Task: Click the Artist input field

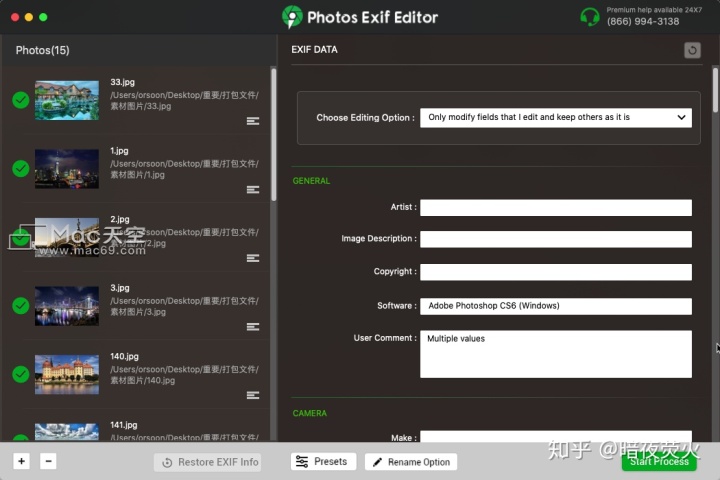Action: click(556, 208)
